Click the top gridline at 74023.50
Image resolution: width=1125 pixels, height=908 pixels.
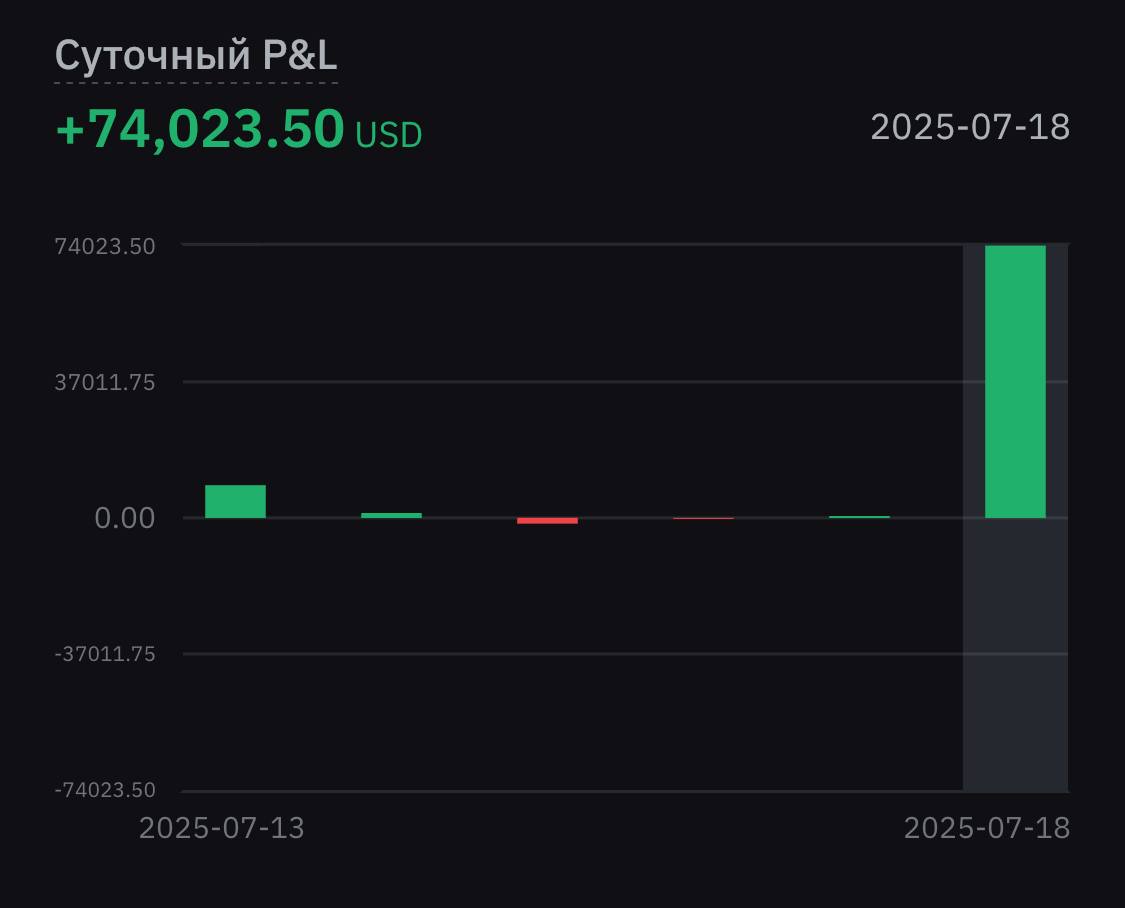click(x=571, y=245)
